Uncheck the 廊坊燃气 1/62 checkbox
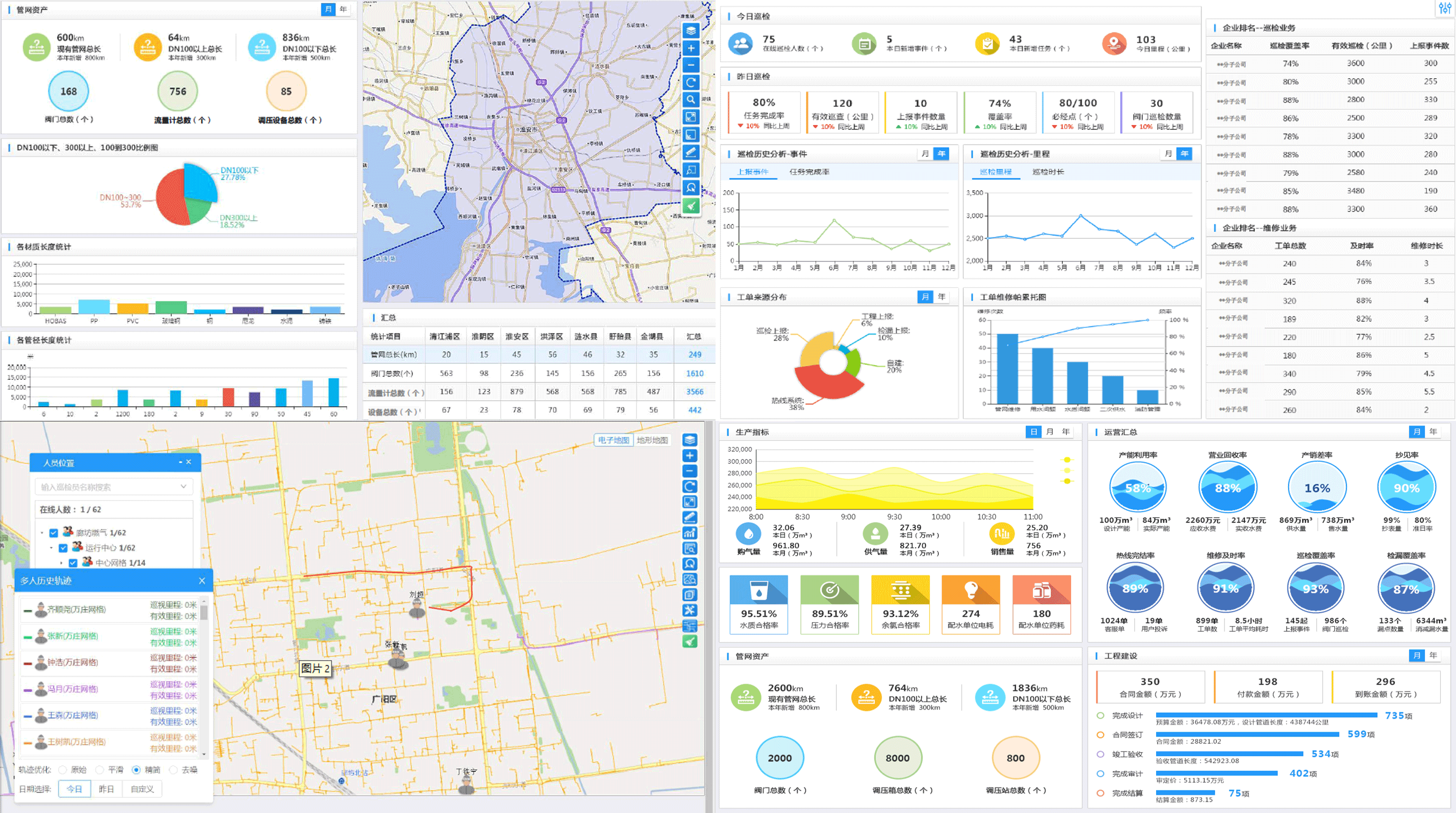The image size is (1456, 813). (x=54, y=533)
